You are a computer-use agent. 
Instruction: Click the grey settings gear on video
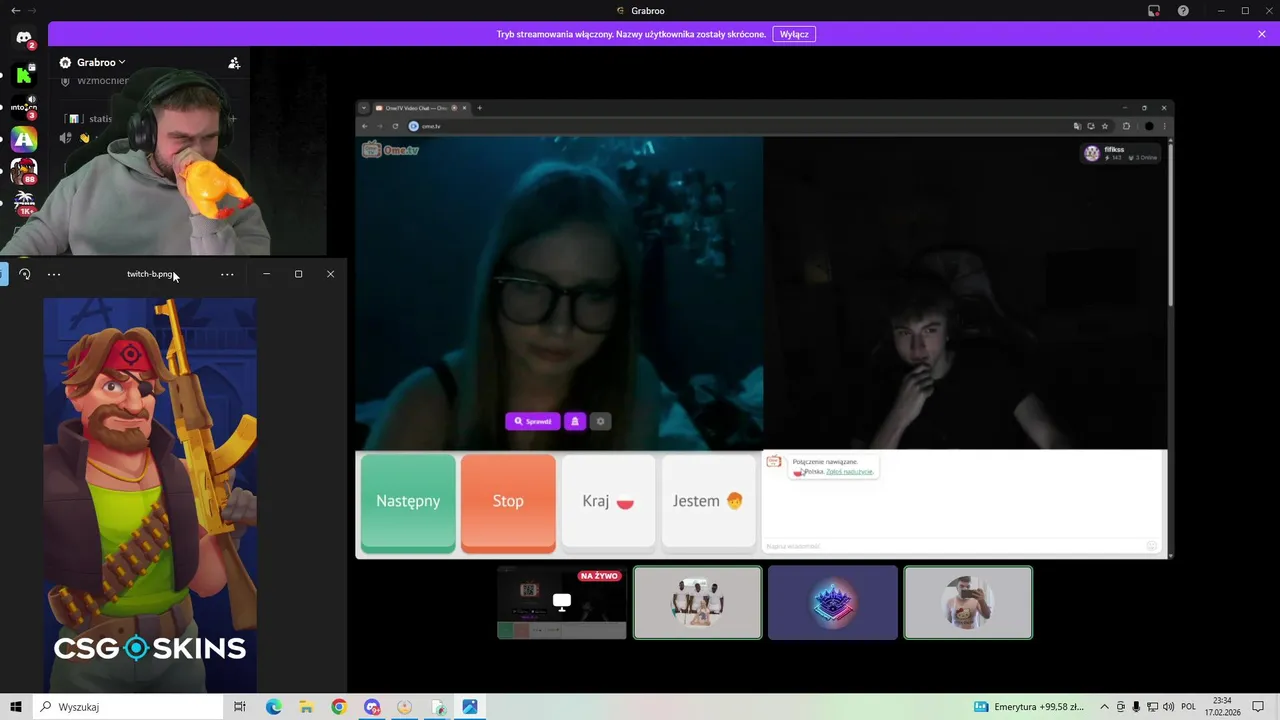(600, 421)
